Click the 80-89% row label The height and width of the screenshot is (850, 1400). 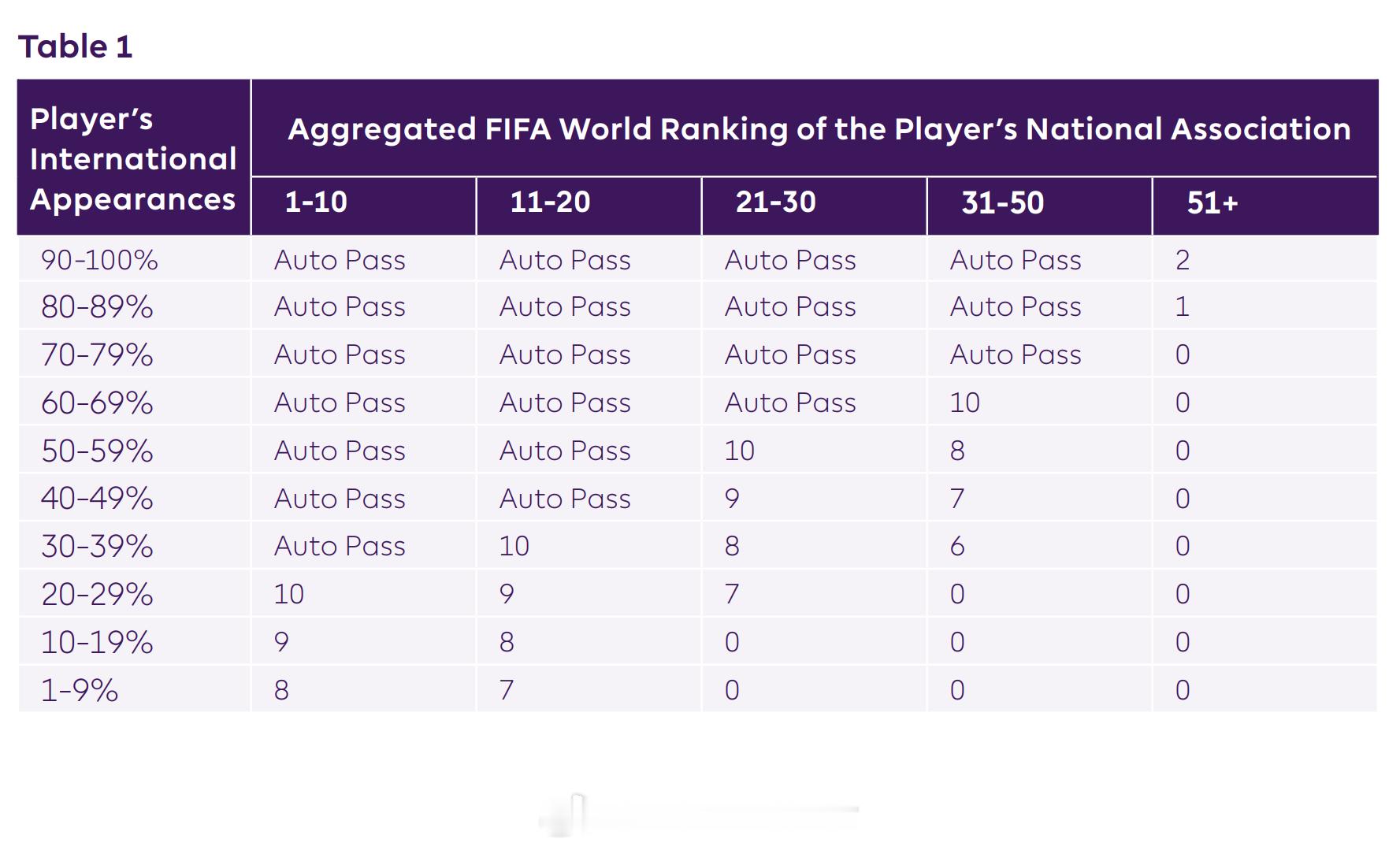click(x=97, y=306)
